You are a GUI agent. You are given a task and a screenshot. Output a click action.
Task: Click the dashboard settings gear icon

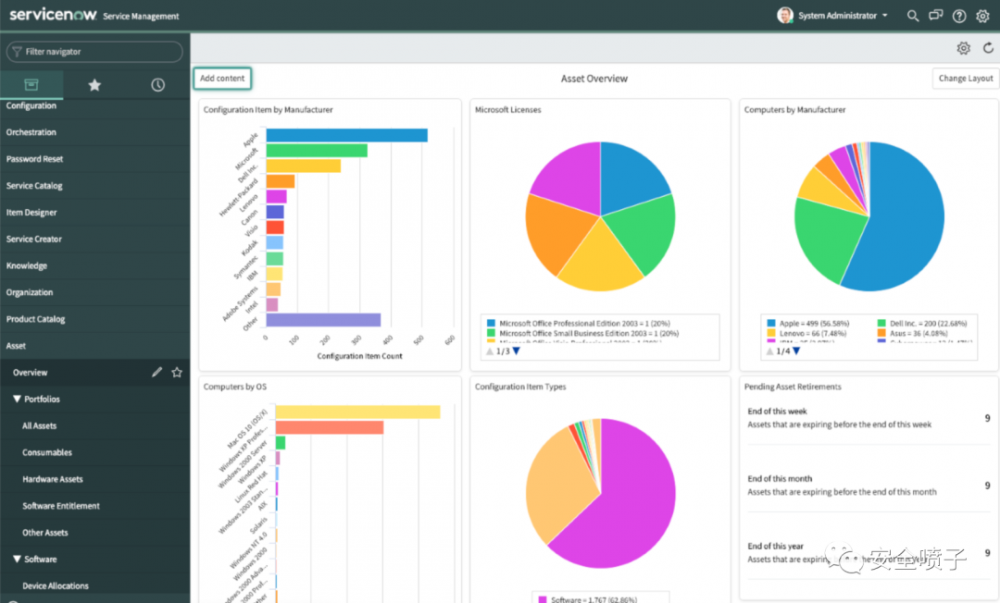(964, 48)
